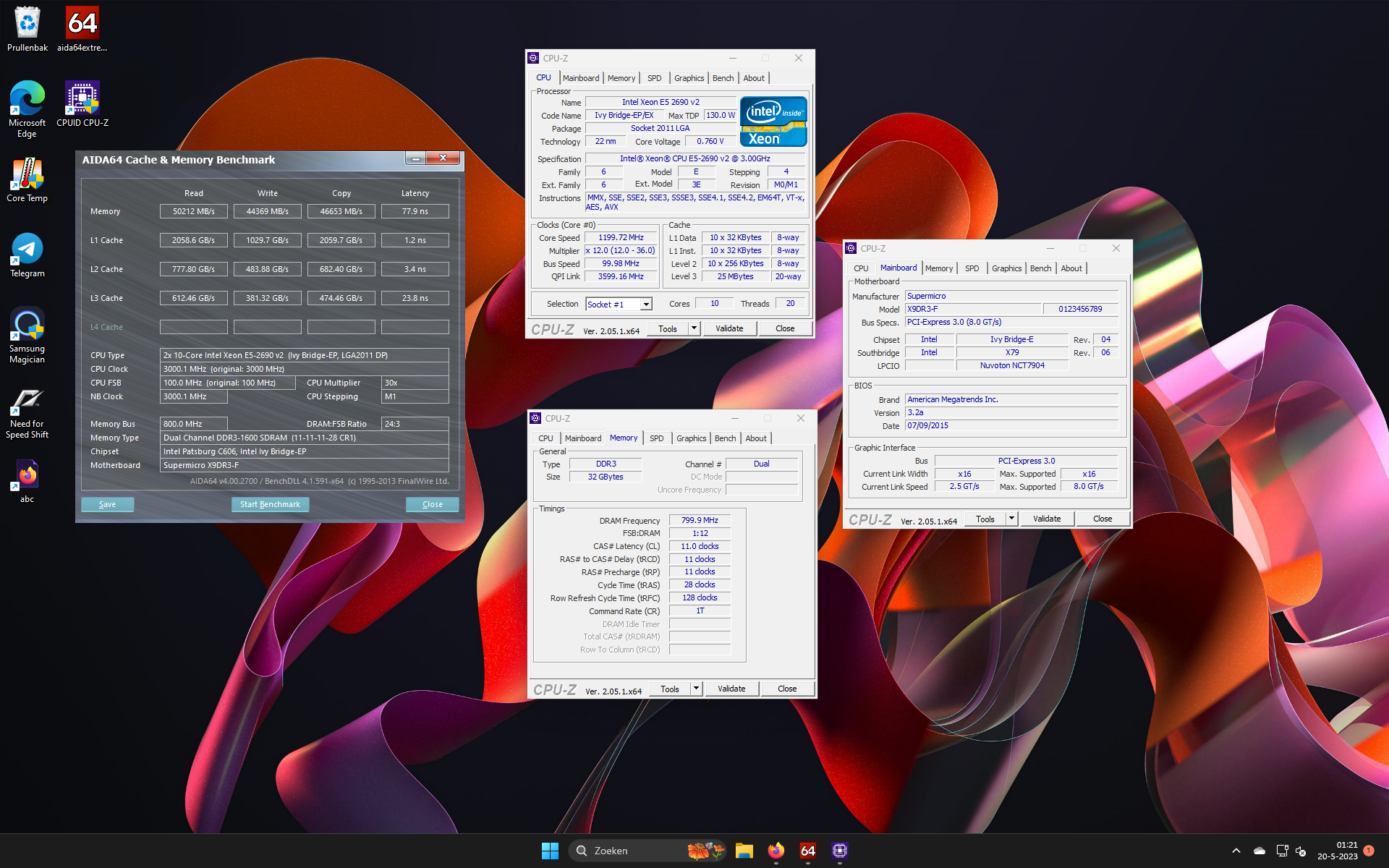The width and height of the screenshot is (1389, 868).
Task: Expand Tools dropdown arrow in CPU-Z Mainboard window
Action: 1012,519
